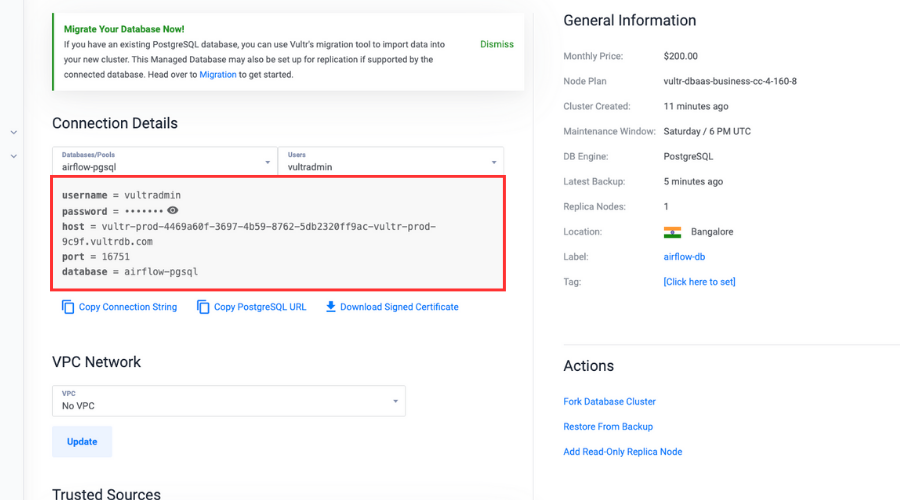Expand the upper sidebar chevron

point(13,132)
